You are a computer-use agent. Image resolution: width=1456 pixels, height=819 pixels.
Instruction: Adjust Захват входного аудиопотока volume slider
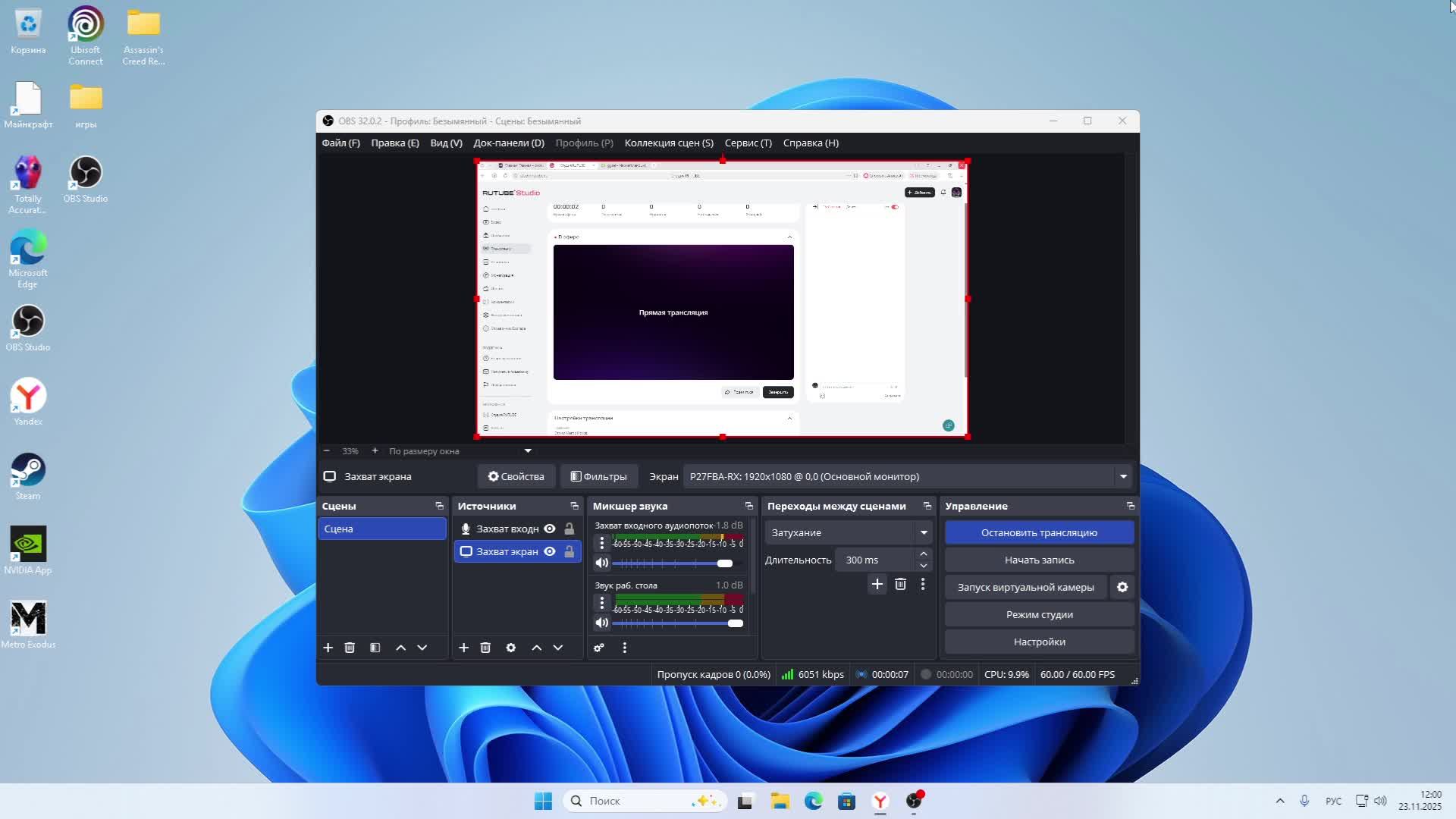pos(725,563)
